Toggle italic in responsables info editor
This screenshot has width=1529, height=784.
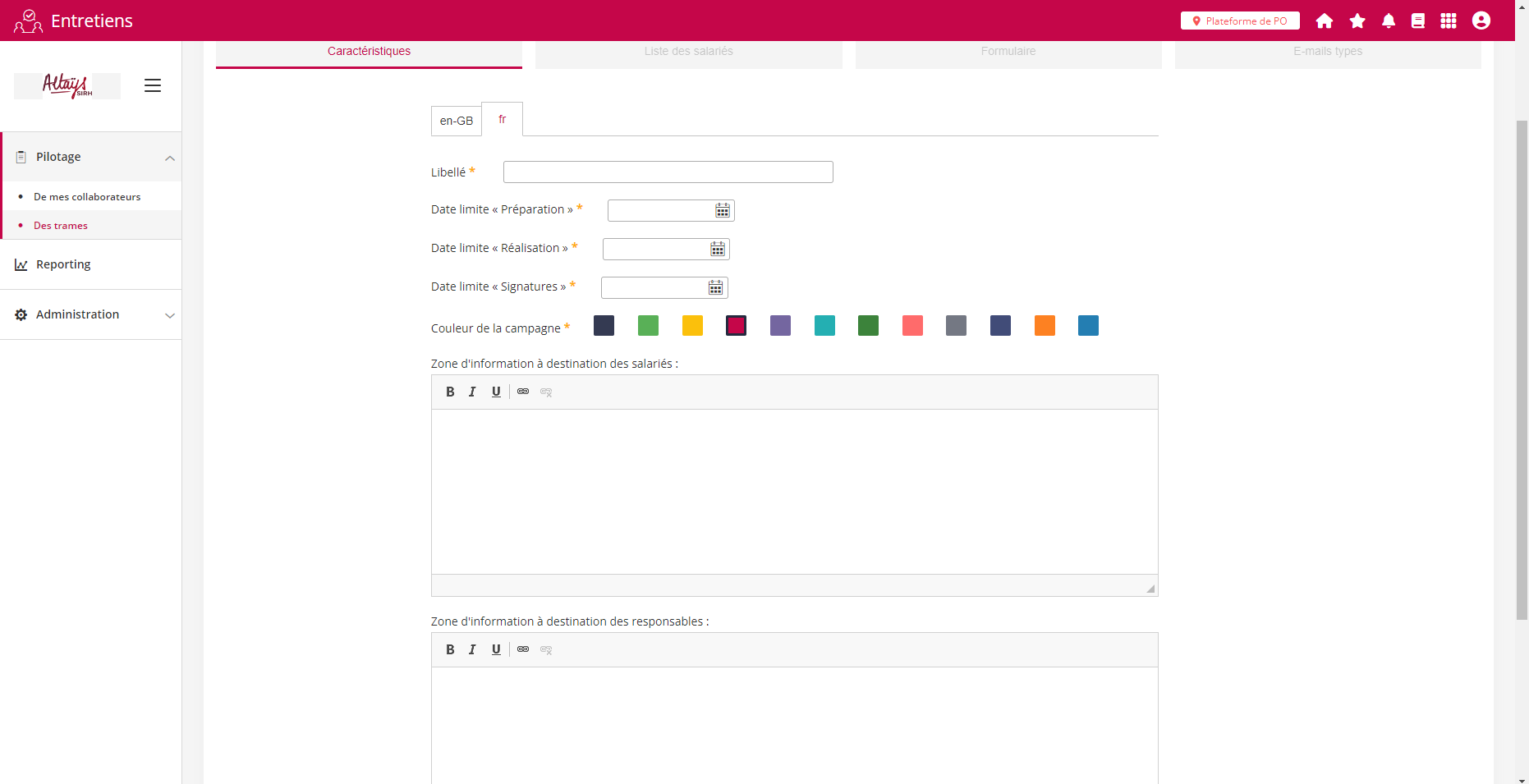[472, 650]
